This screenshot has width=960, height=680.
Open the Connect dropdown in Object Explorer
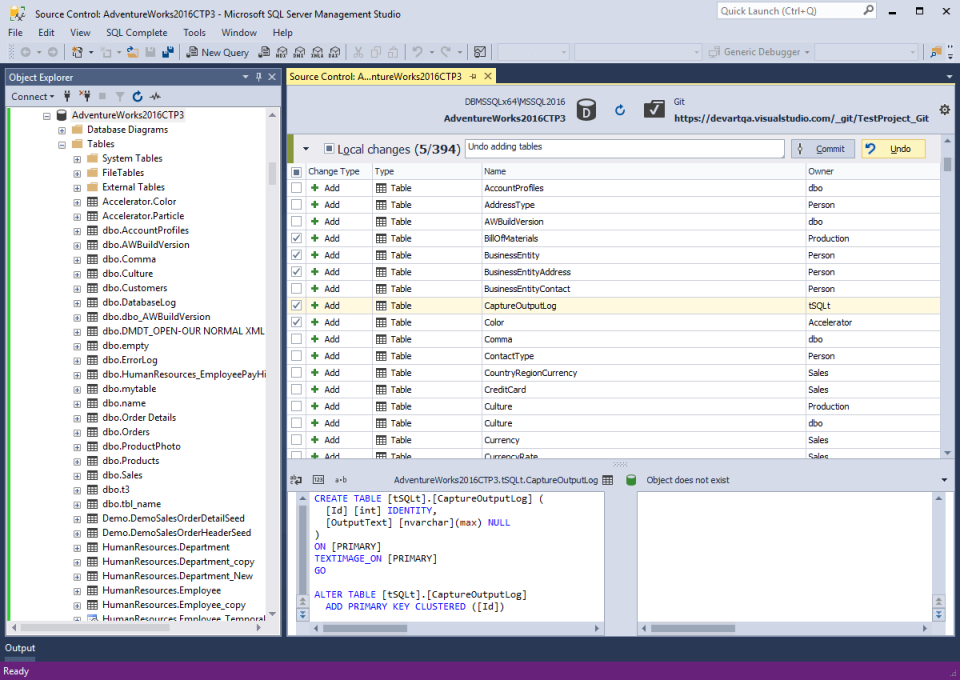point(33,97)
